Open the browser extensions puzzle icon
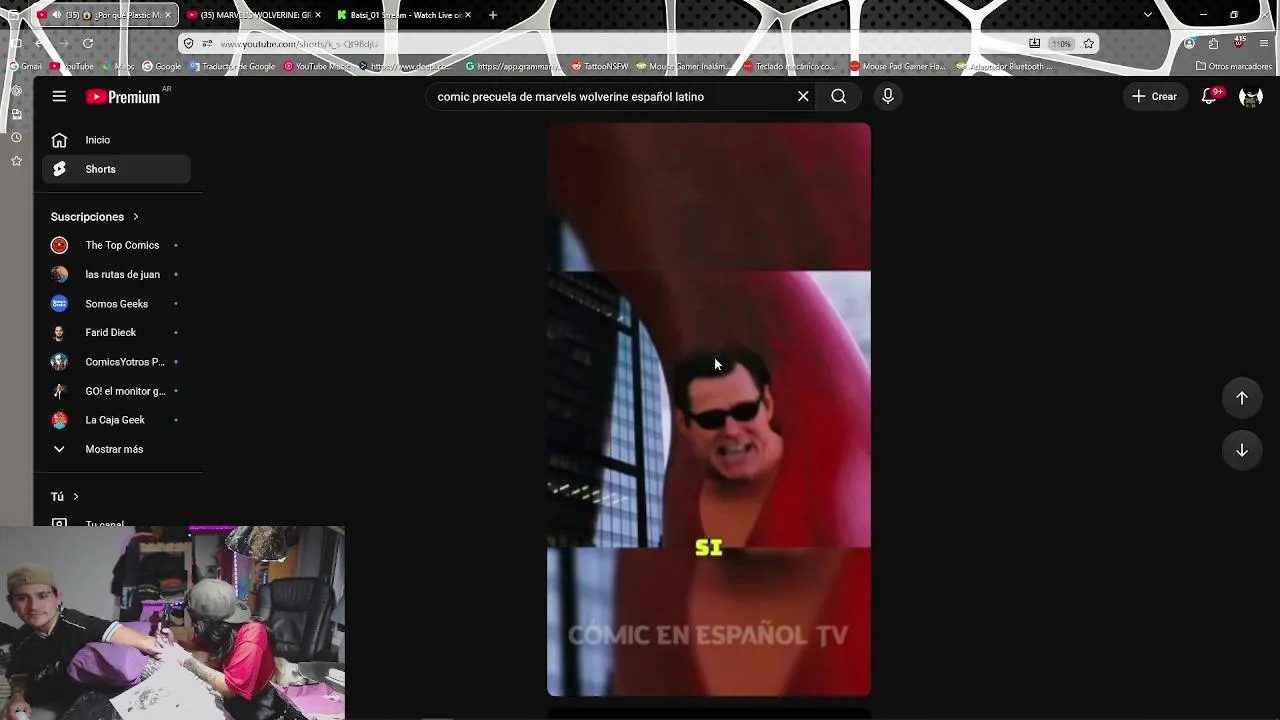This screenshot has width=1280, height=720. pyautogui.click(x=1213, y=43)
